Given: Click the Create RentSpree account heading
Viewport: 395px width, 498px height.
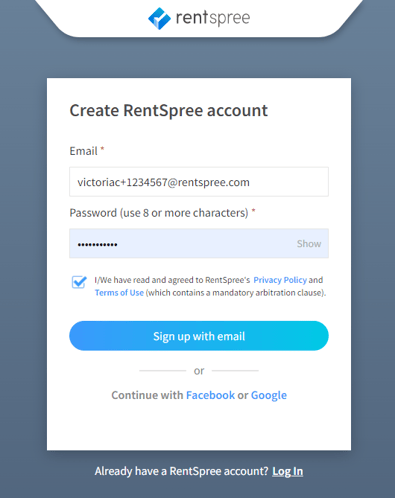Looking at the screenshot, I should (x=168, y=110).
